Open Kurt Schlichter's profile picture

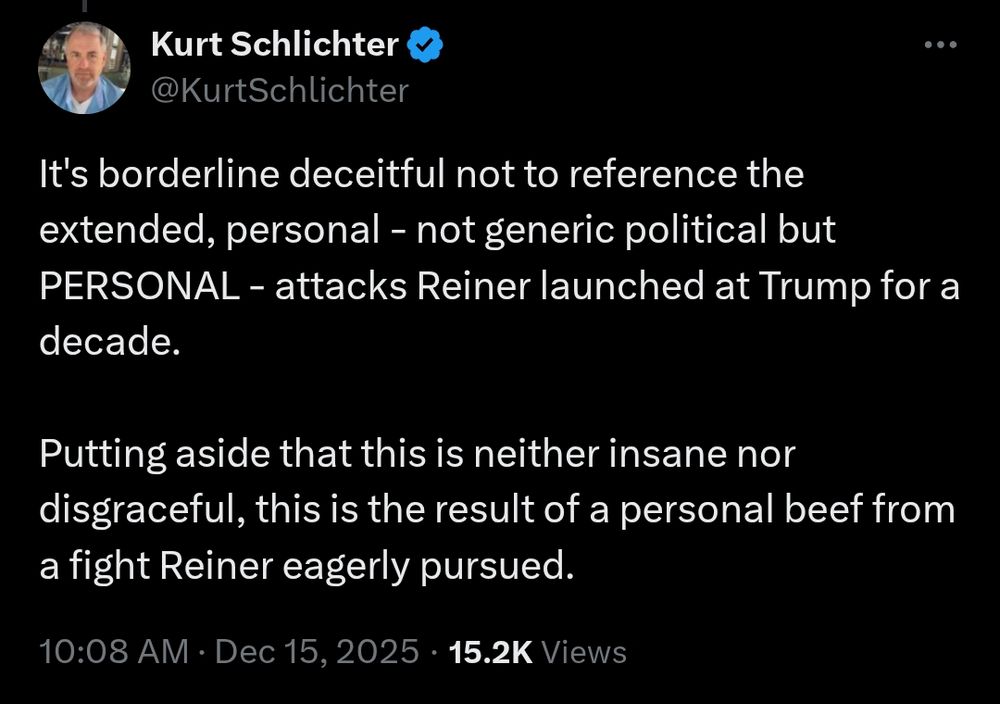coord(84,68)
